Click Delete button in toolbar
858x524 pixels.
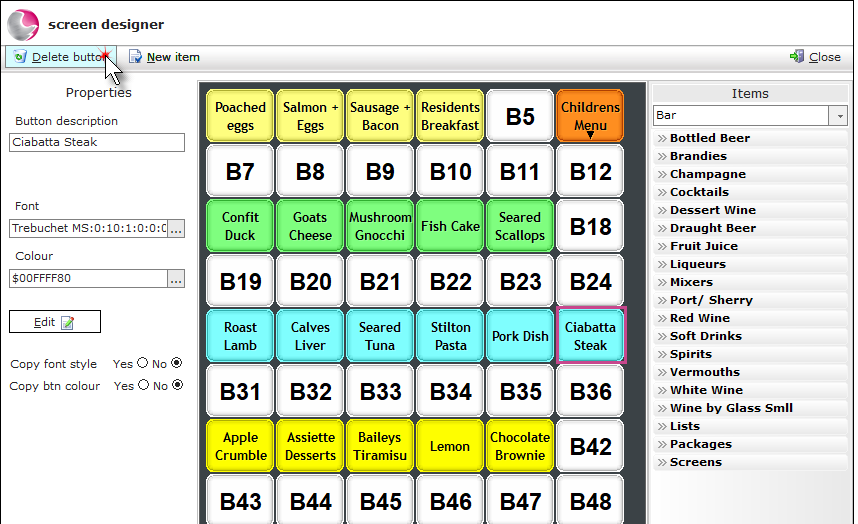(x=61, y=57)
